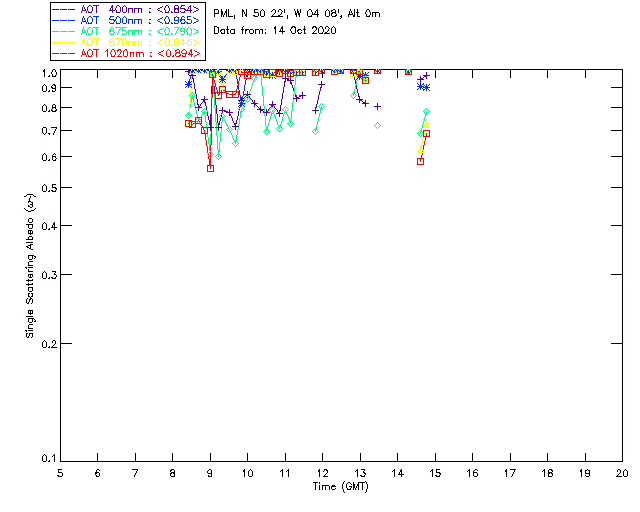Screen dimensions: 640x512
Task: Click the 0.2 tick label on y-axis
Action: [x=49, y=344]
